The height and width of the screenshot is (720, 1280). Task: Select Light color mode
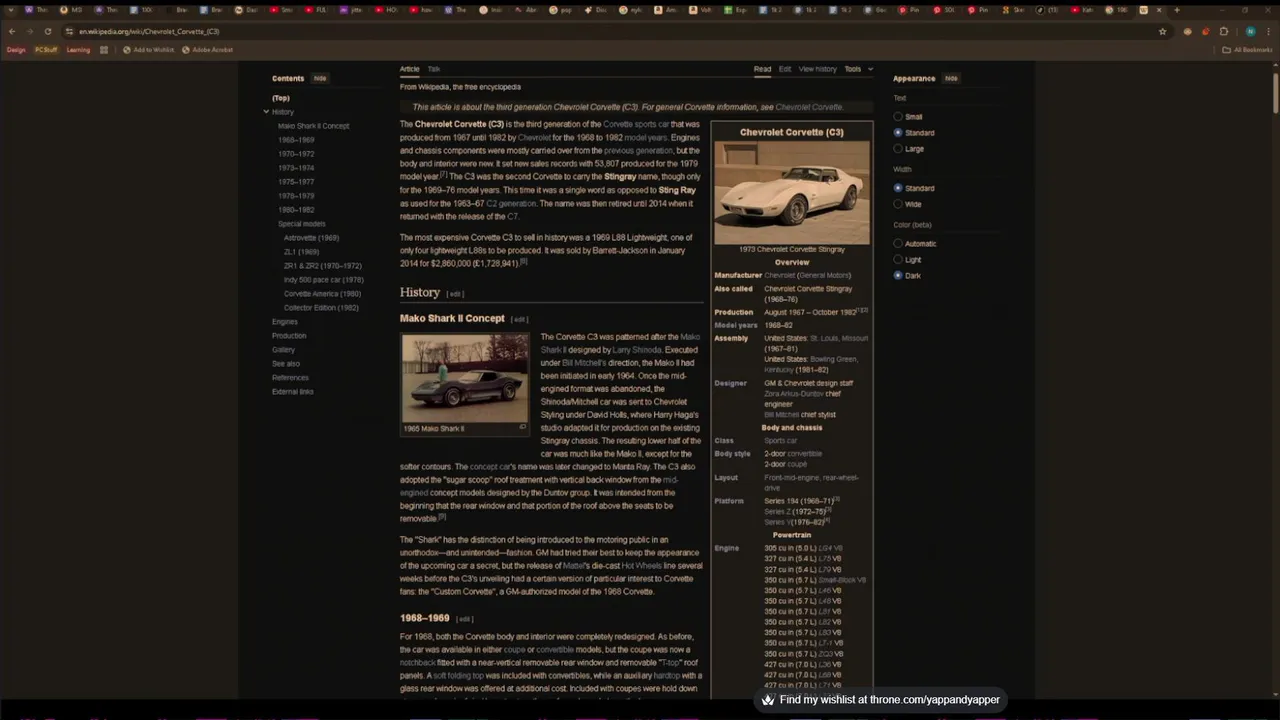coord(898,260)
